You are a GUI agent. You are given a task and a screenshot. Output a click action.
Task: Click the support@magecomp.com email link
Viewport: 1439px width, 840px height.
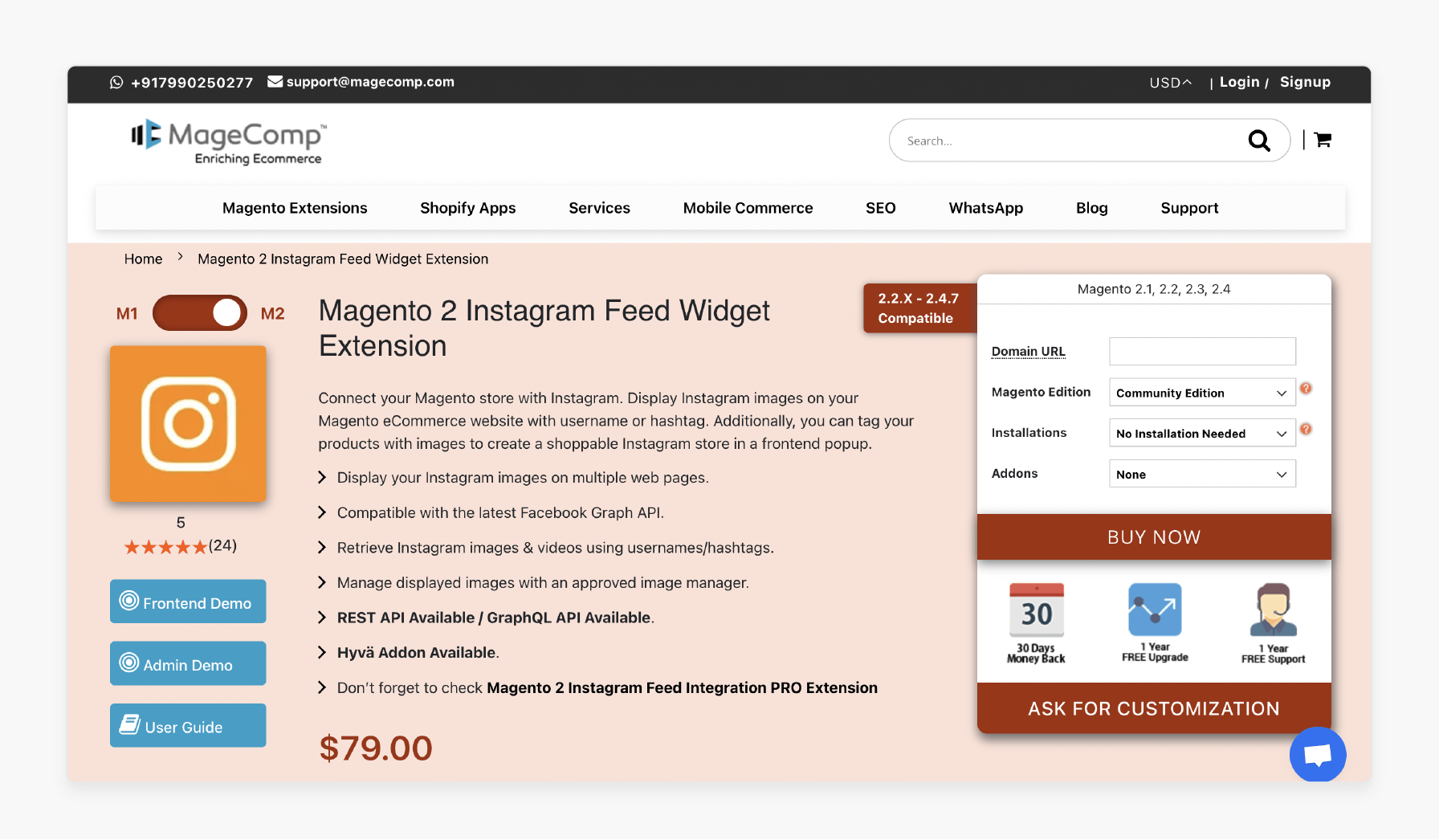pos(370,82)
